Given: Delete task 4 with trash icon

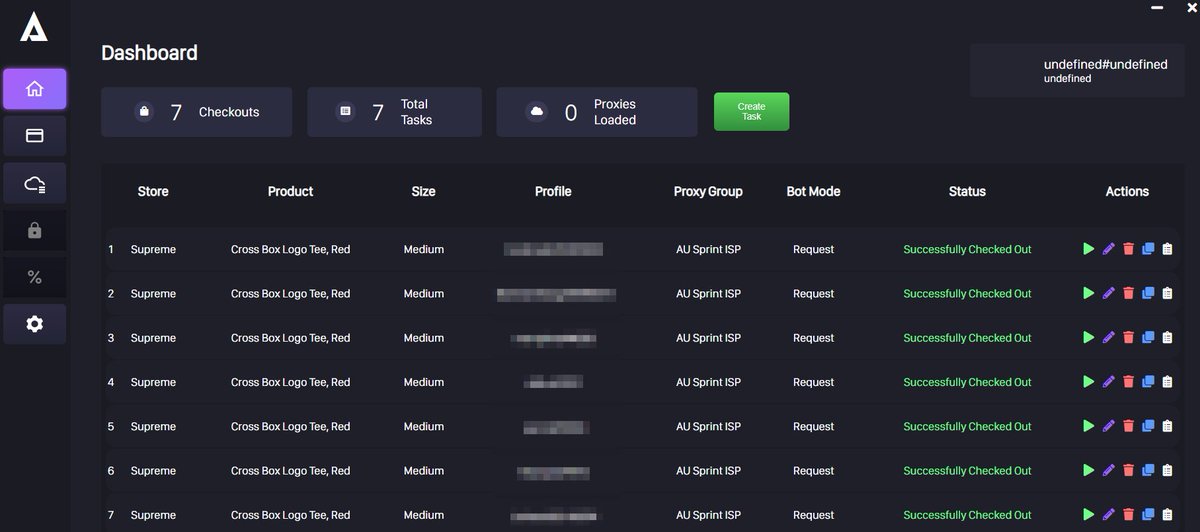Looking at the screenshot, I should [1128, 382].
